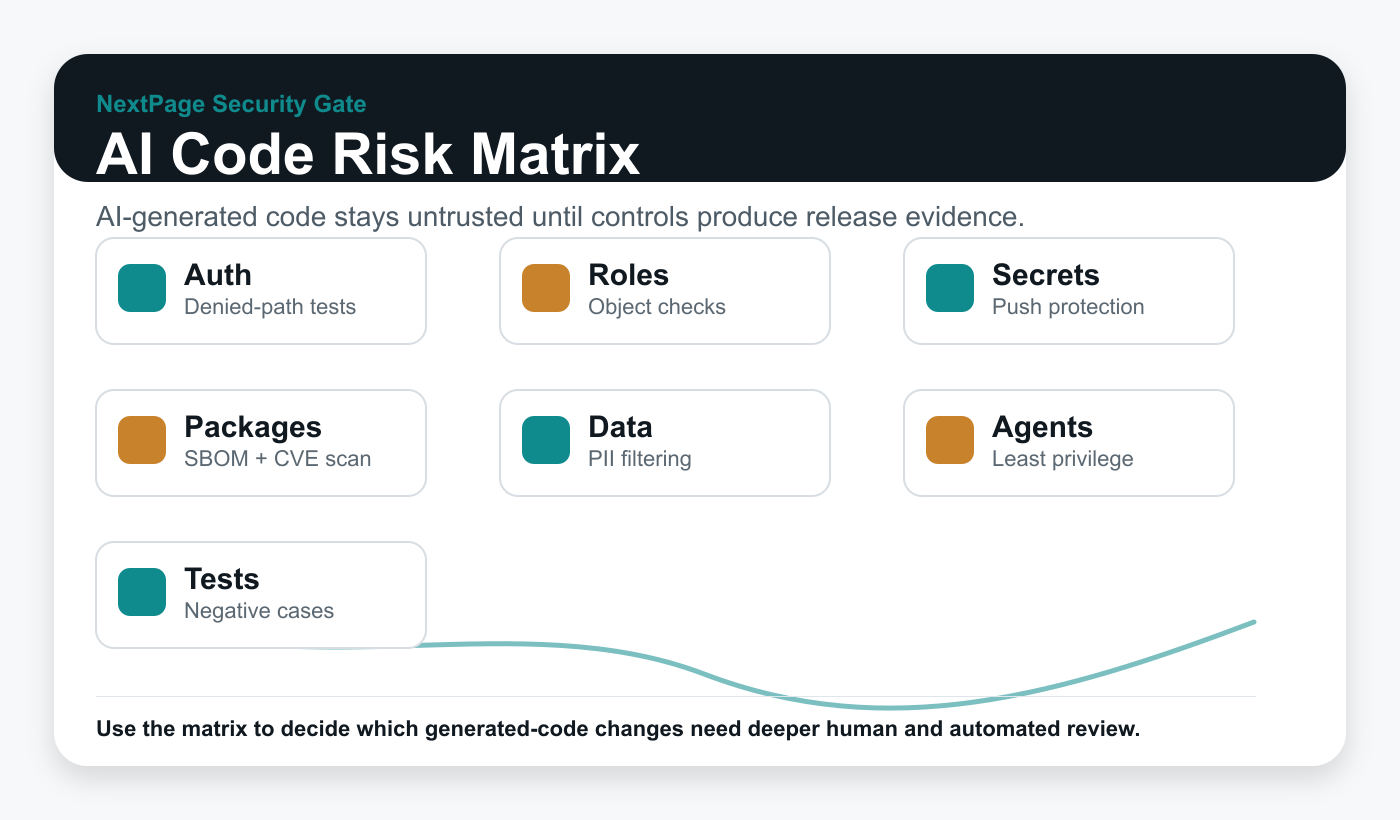Click the teal square beside Auth

coord(142,288)
